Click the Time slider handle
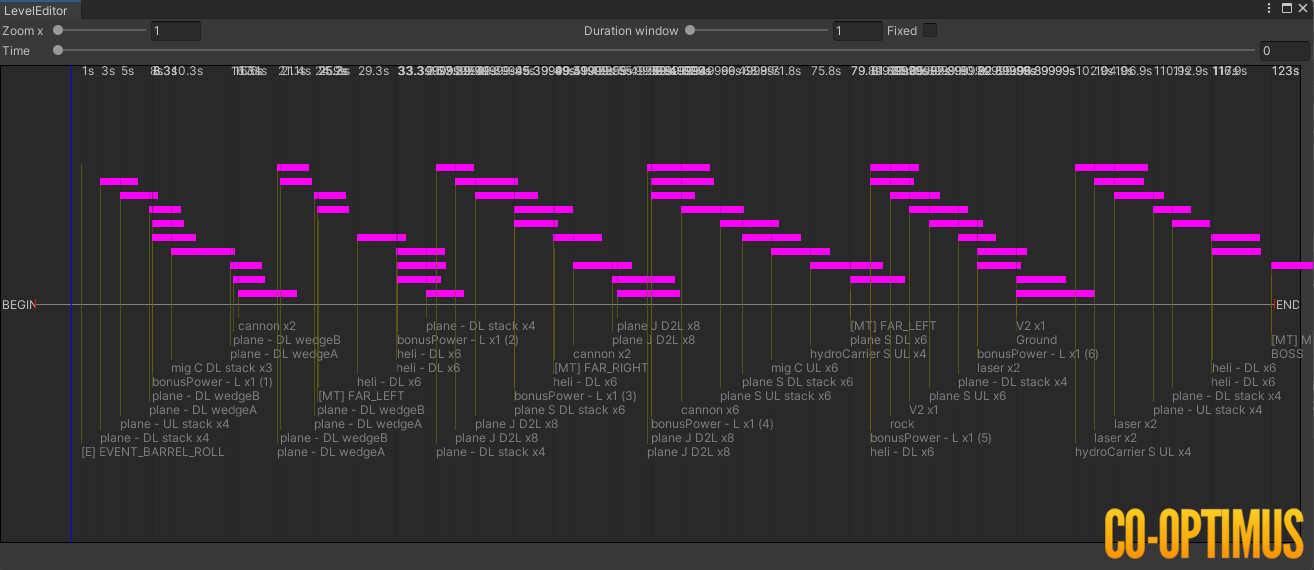1314x570 pixels. coord(58,50)
